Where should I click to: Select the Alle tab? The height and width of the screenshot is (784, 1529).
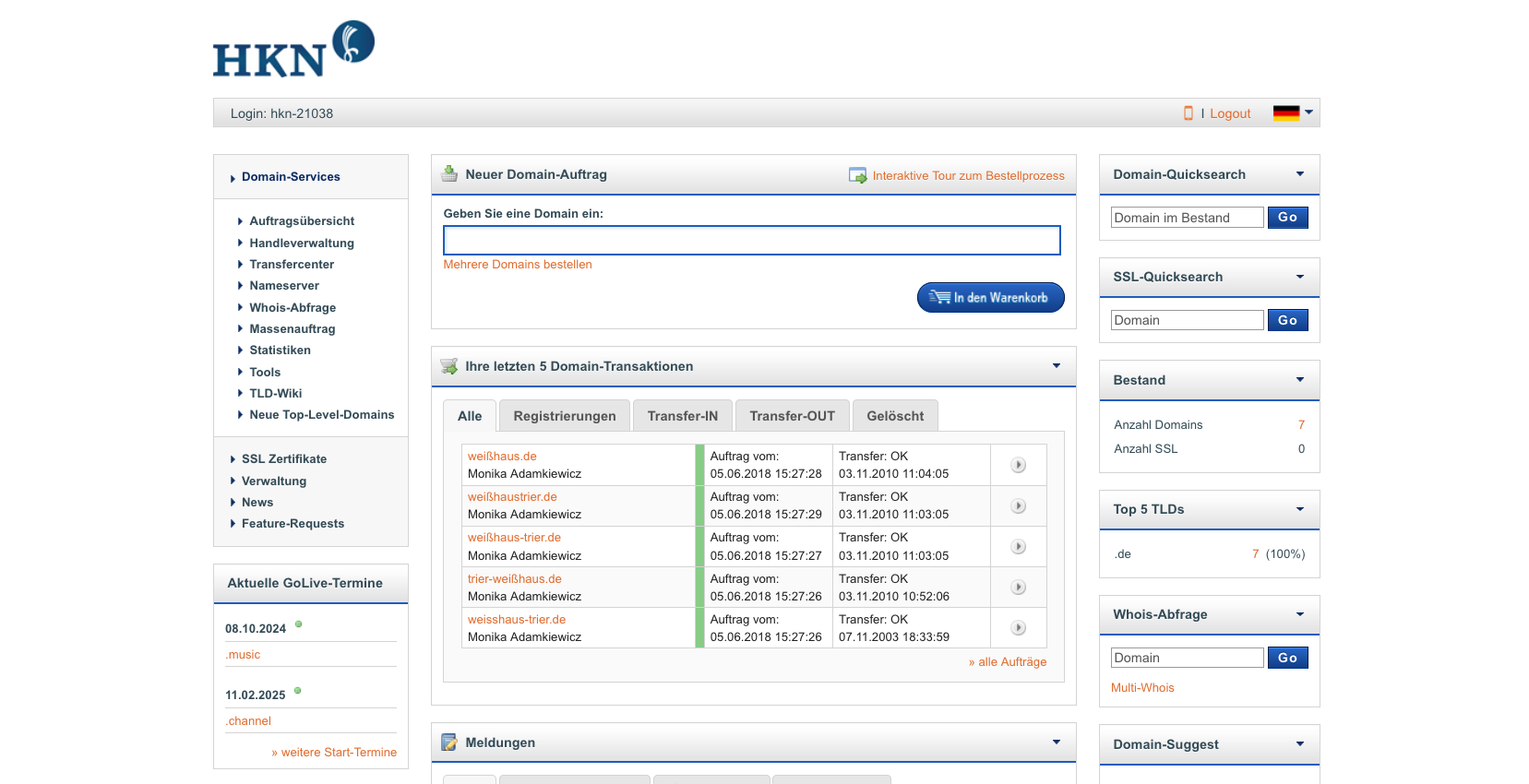point(470,416)
